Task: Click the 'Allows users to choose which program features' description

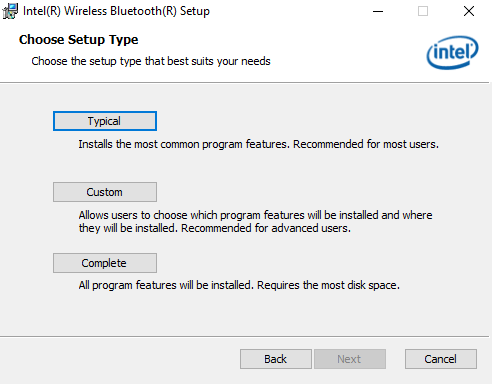Action: pyautogui.click(x=255, y=222)
